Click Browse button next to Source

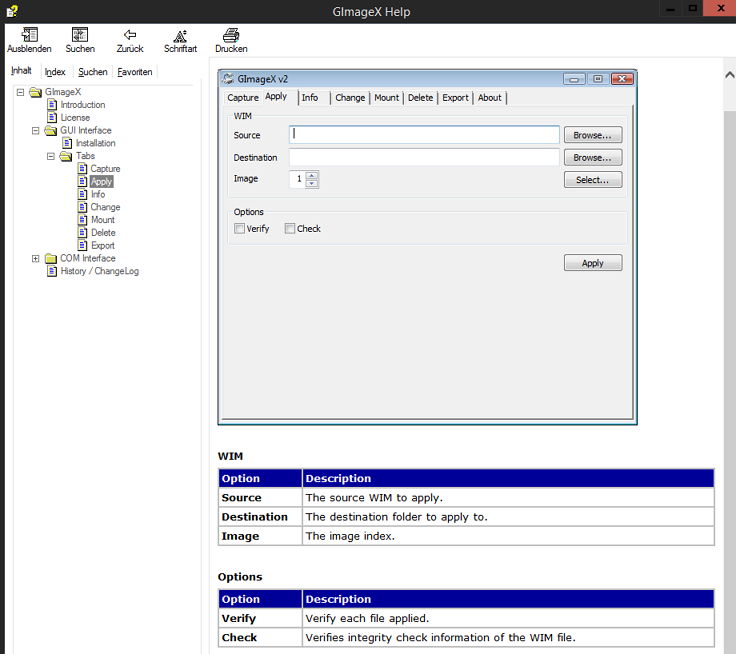click(593, 135)
